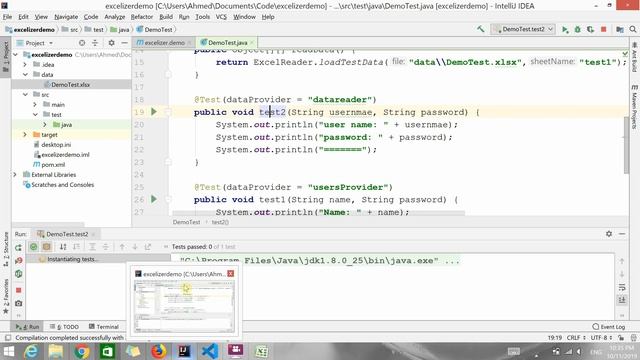Expand the main folder
Image resolution: width=640 pixels, height=360 pixels.
[35, 104]
